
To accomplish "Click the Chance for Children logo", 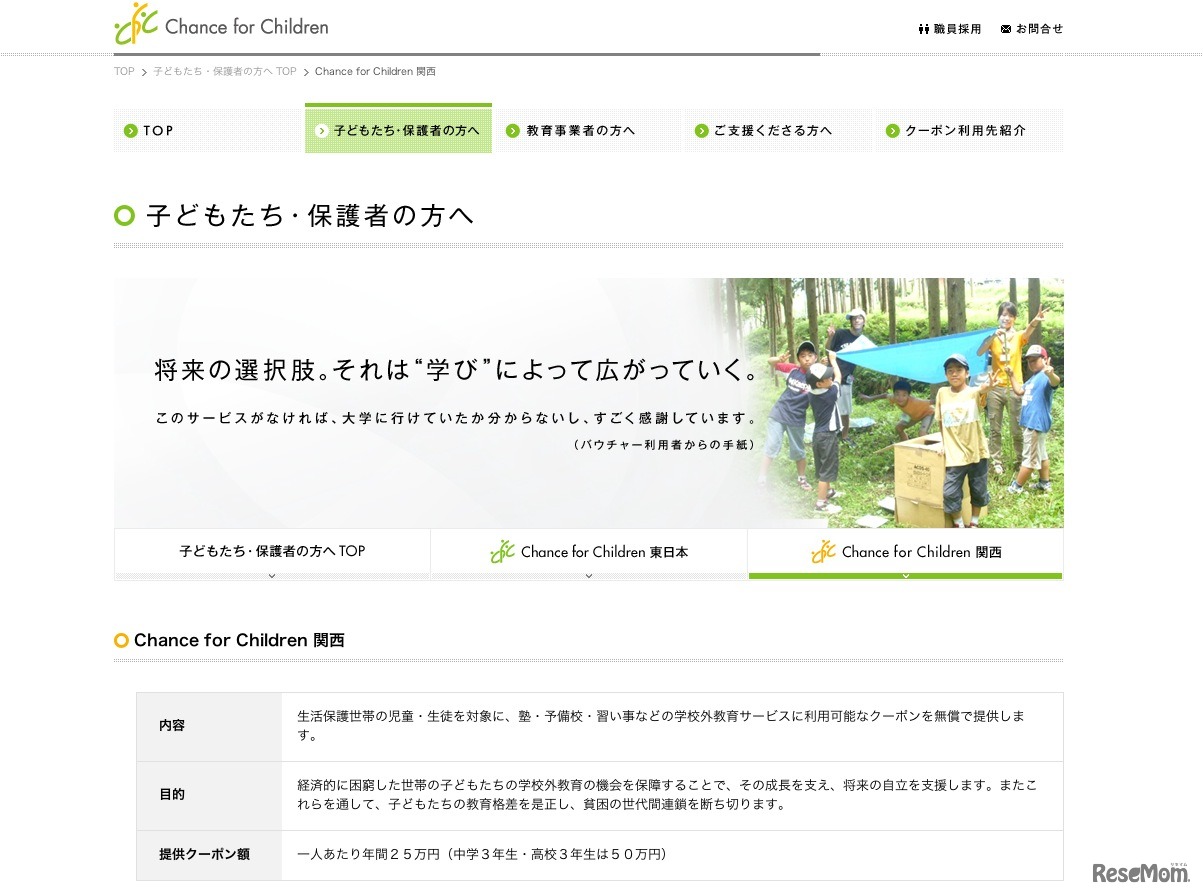I will coord(220,25).
